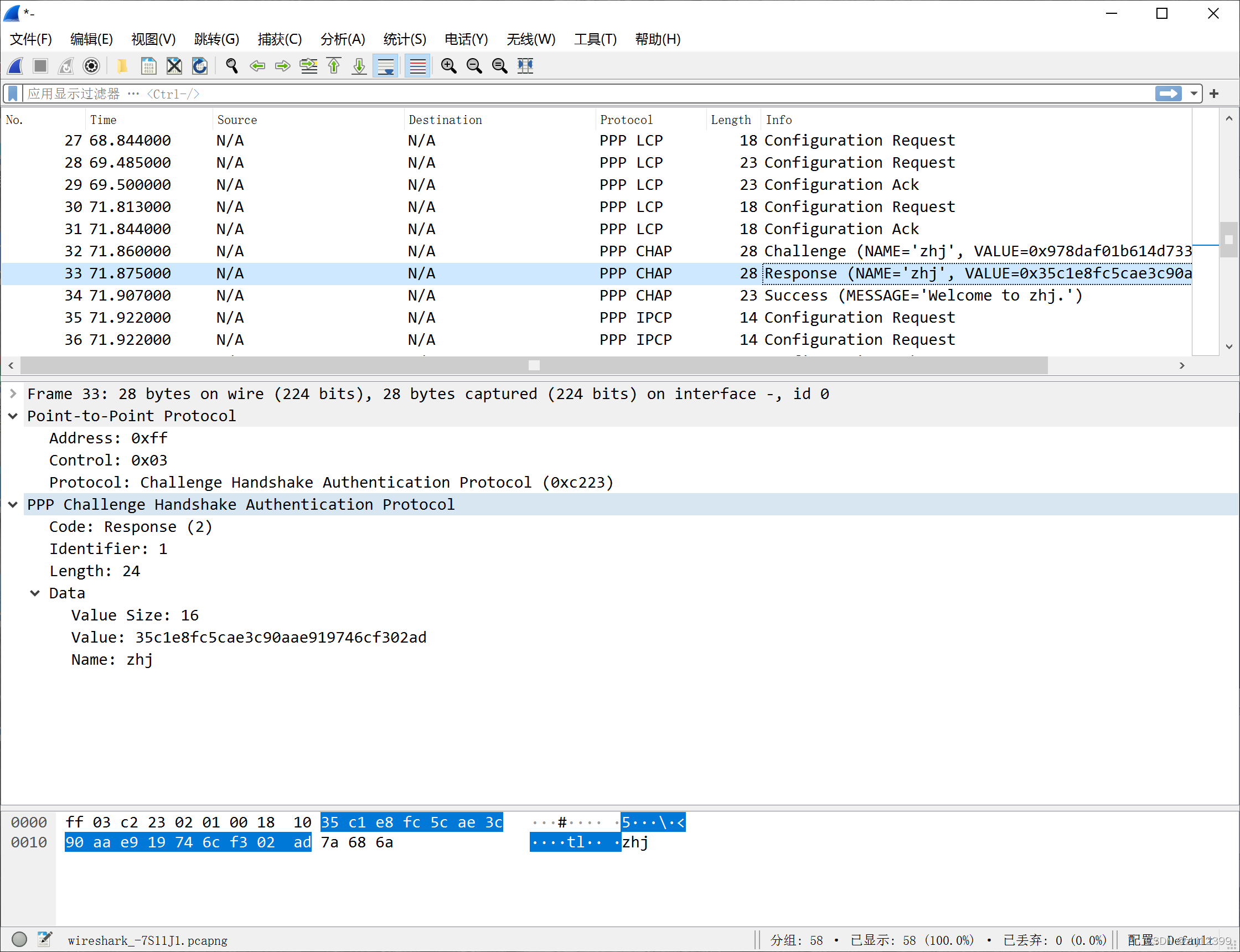The height and width of the screenshot is (952, 1240).
Task: Sort by the Protocol column header
Action: 651,120
